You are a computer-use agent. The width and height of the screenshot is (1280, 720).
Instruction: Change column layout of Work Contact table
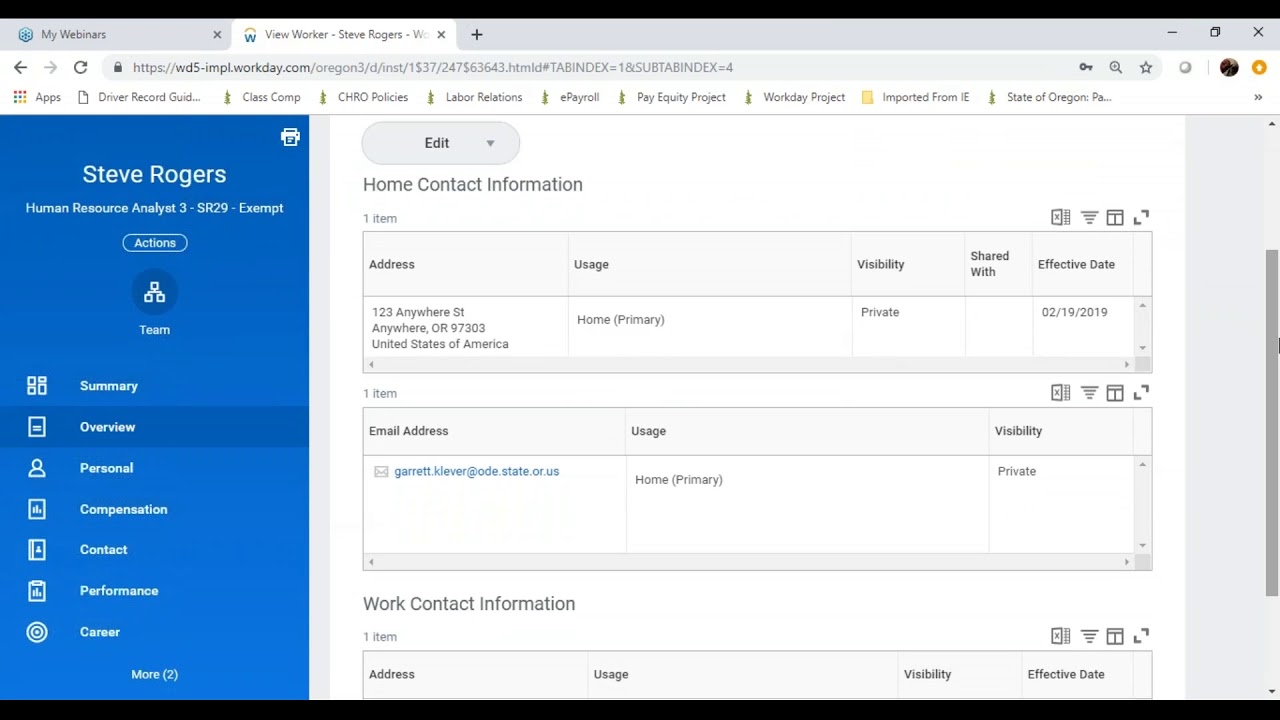(x=1115, y=636)
